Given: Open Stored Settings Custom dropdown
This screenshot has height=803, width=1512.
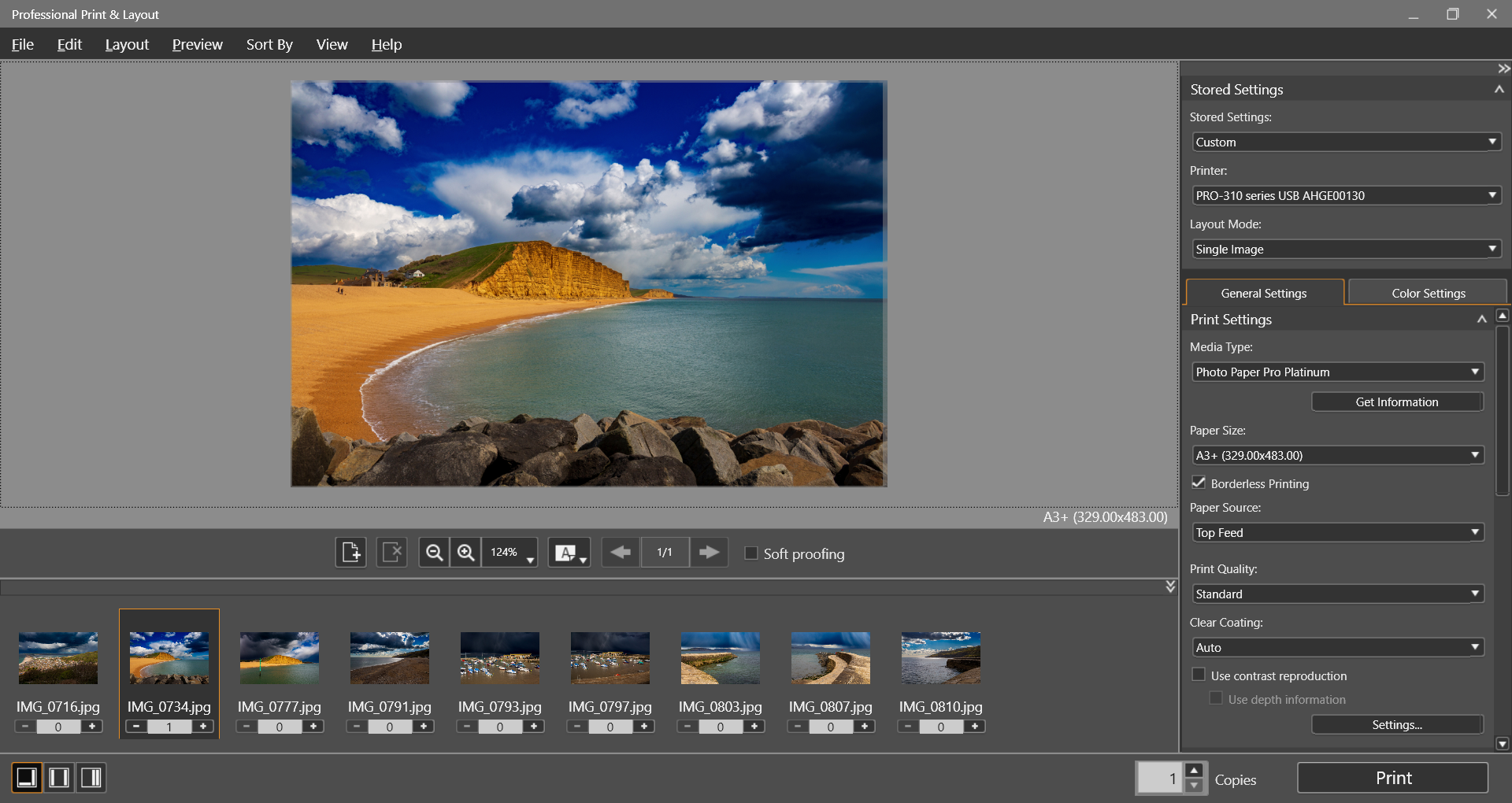Looking at the screenshot, I should click(1347, 142).
